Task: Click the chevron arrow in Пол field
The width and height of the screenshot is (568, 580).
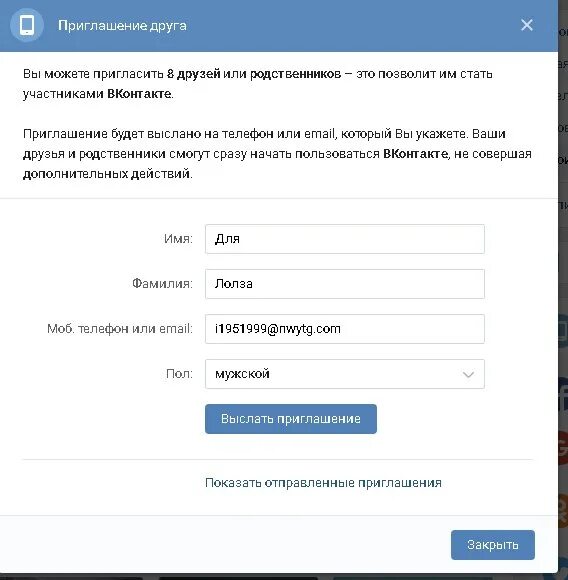Action: [468, 375]
